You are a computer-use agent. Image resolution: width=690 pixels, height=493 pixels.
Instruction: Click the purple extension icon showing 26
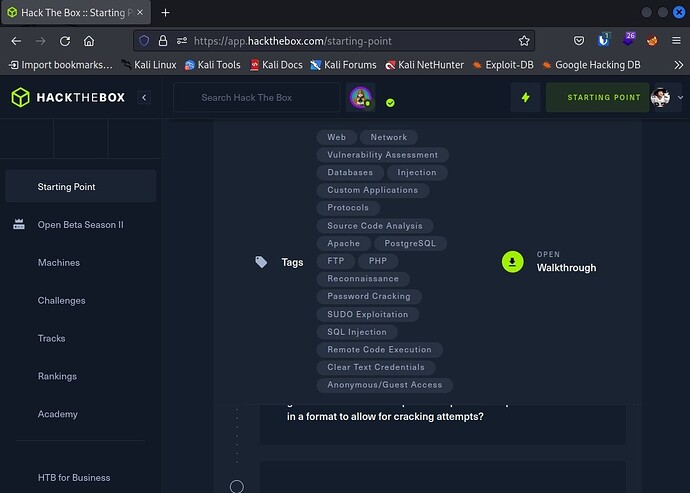629,39
